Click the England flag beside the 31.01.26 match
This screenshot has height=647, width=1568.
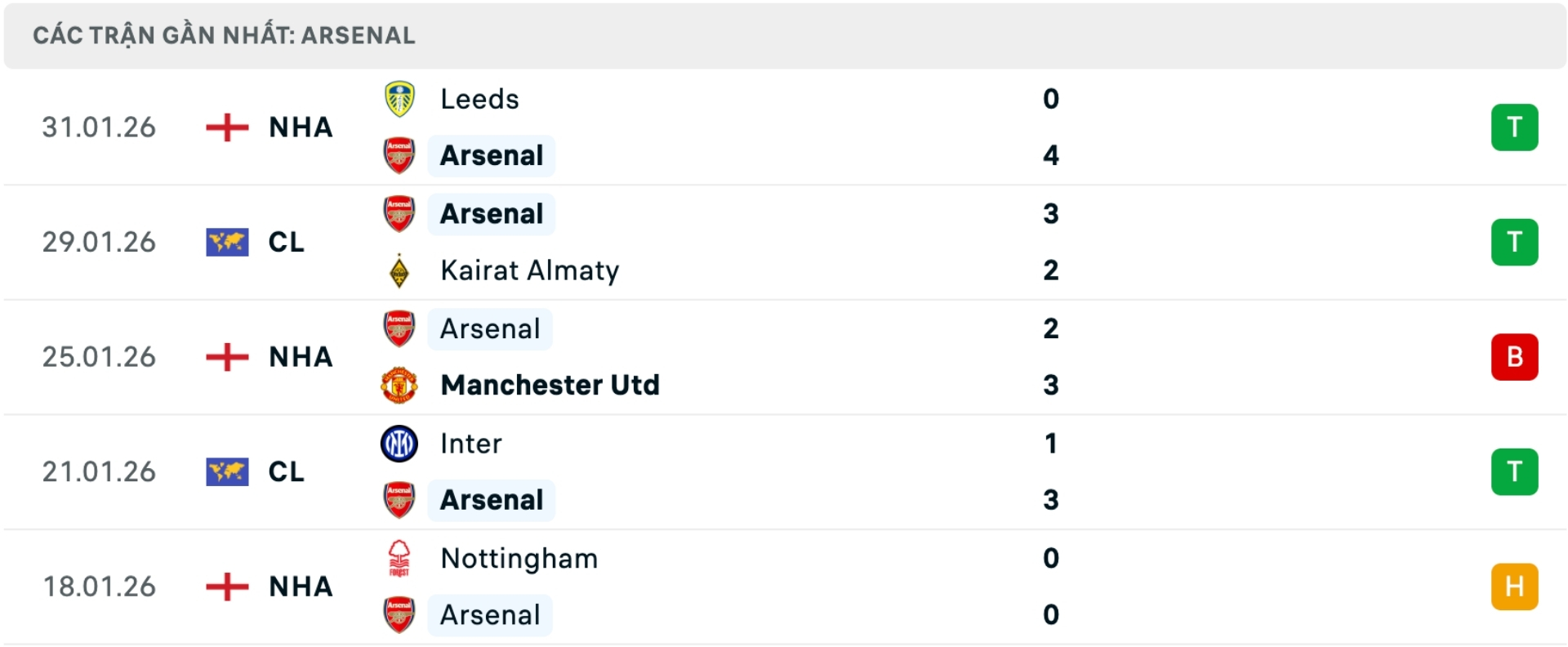tap(226, 127)
